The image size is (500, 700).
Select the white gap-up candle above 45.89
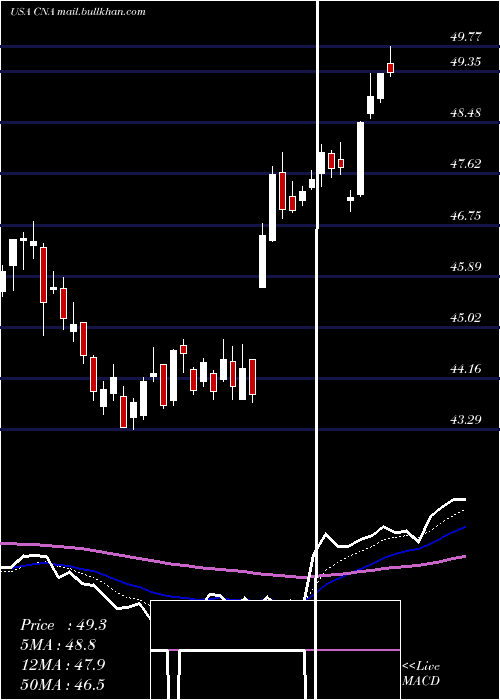[x=262, y=261]
